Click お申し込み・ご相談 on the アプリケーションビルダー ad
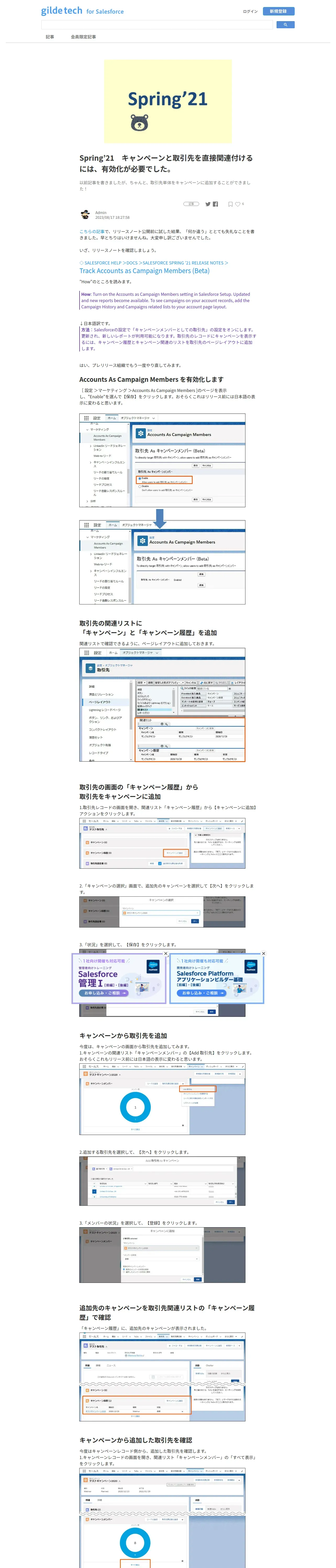The width and height of the screenshot is (336, 1568). pyautogui.click(x=201, y=993)
